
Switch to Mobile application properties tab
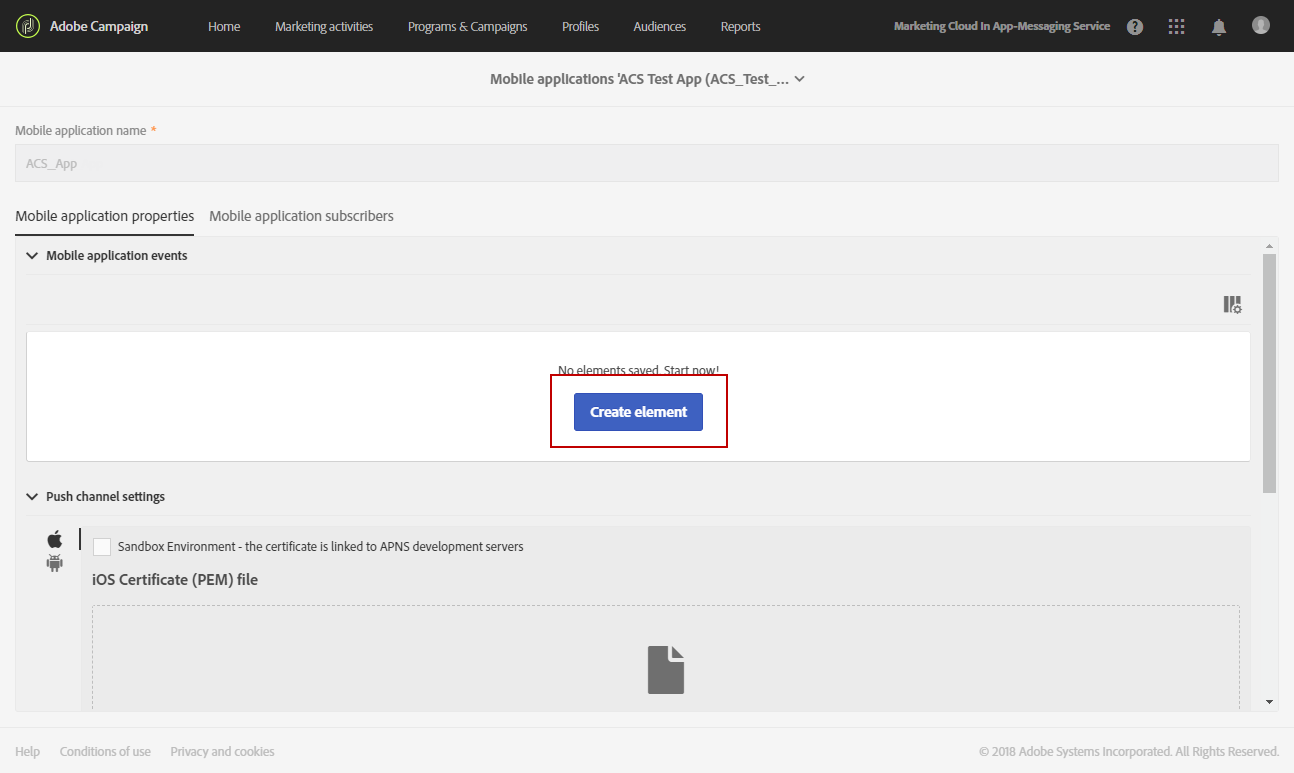pyautogui.click(x=105, y=216)
